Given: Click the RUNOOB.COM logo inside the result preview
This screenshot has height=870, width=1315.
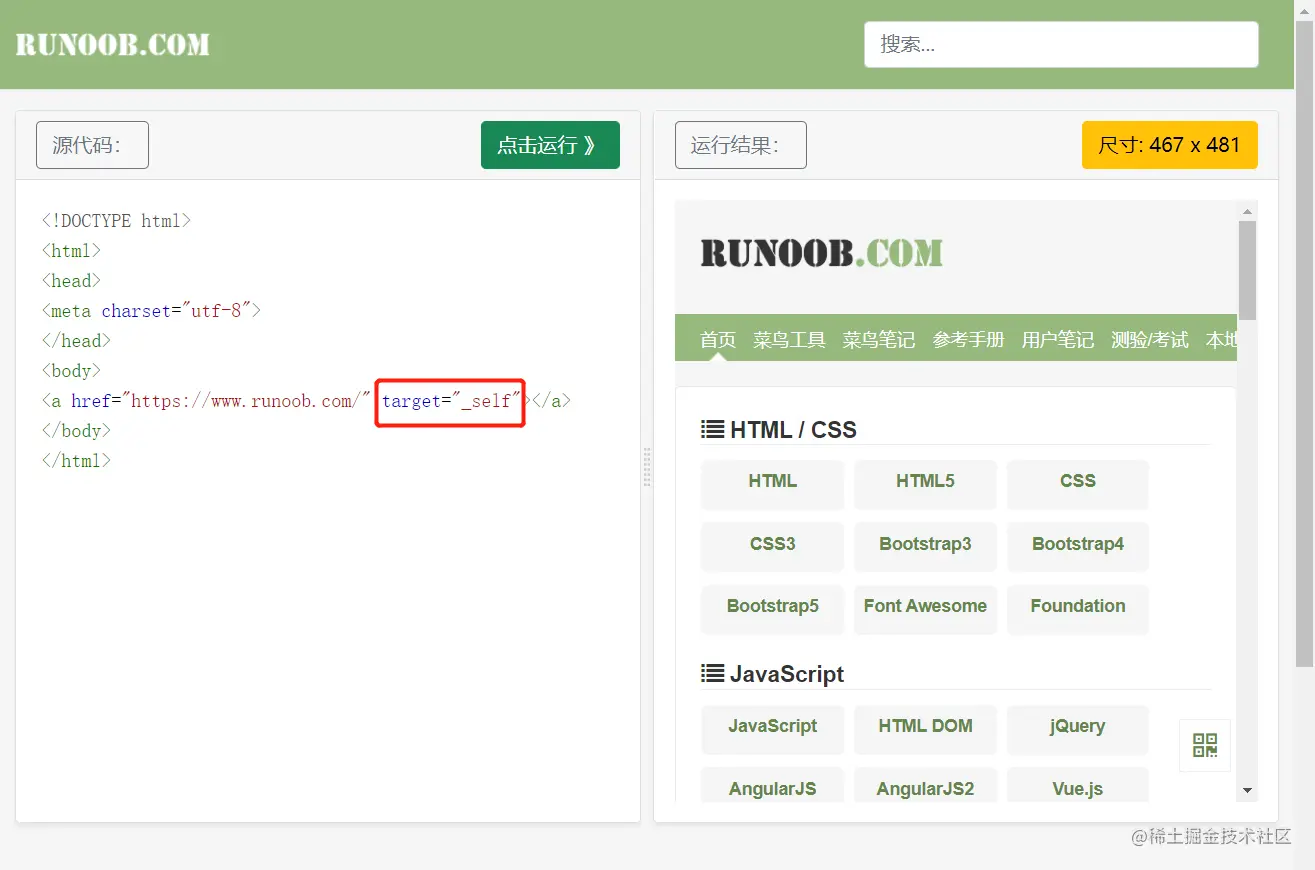Looking at the screenshot, I should click(821, 253).
